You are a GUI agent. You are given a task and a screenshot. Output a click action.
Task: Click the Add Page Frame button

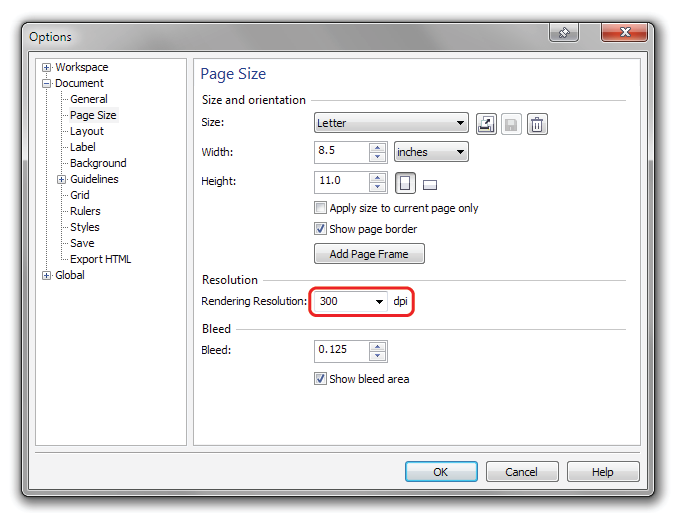point(369,254)
